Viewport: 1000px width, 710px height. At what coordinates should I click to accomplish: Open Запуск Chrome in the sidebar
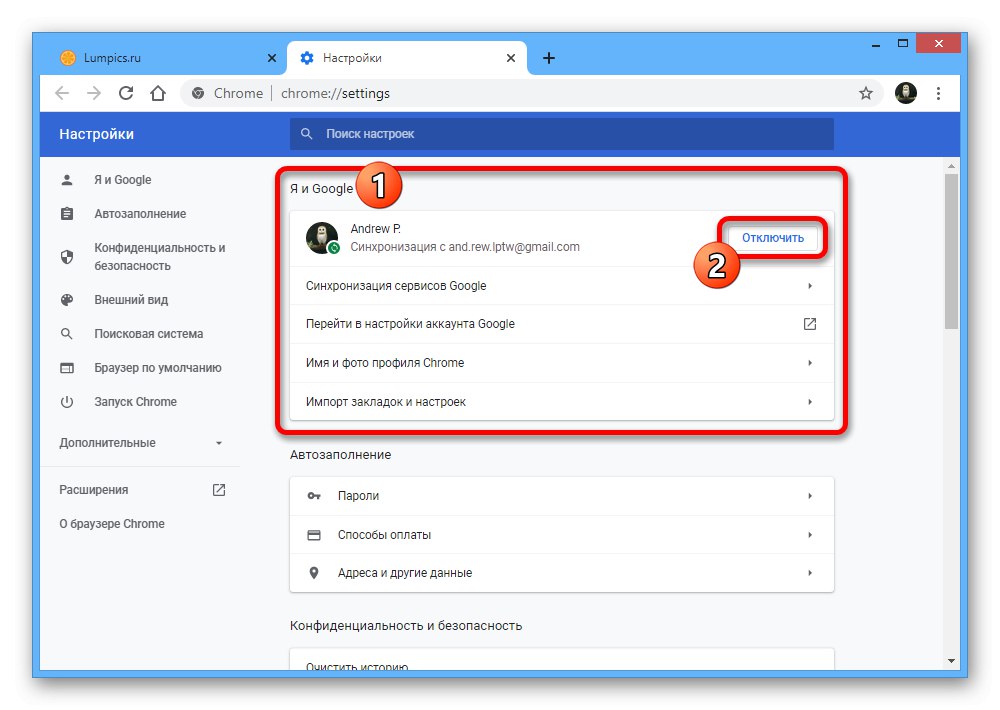pos(135,402)
